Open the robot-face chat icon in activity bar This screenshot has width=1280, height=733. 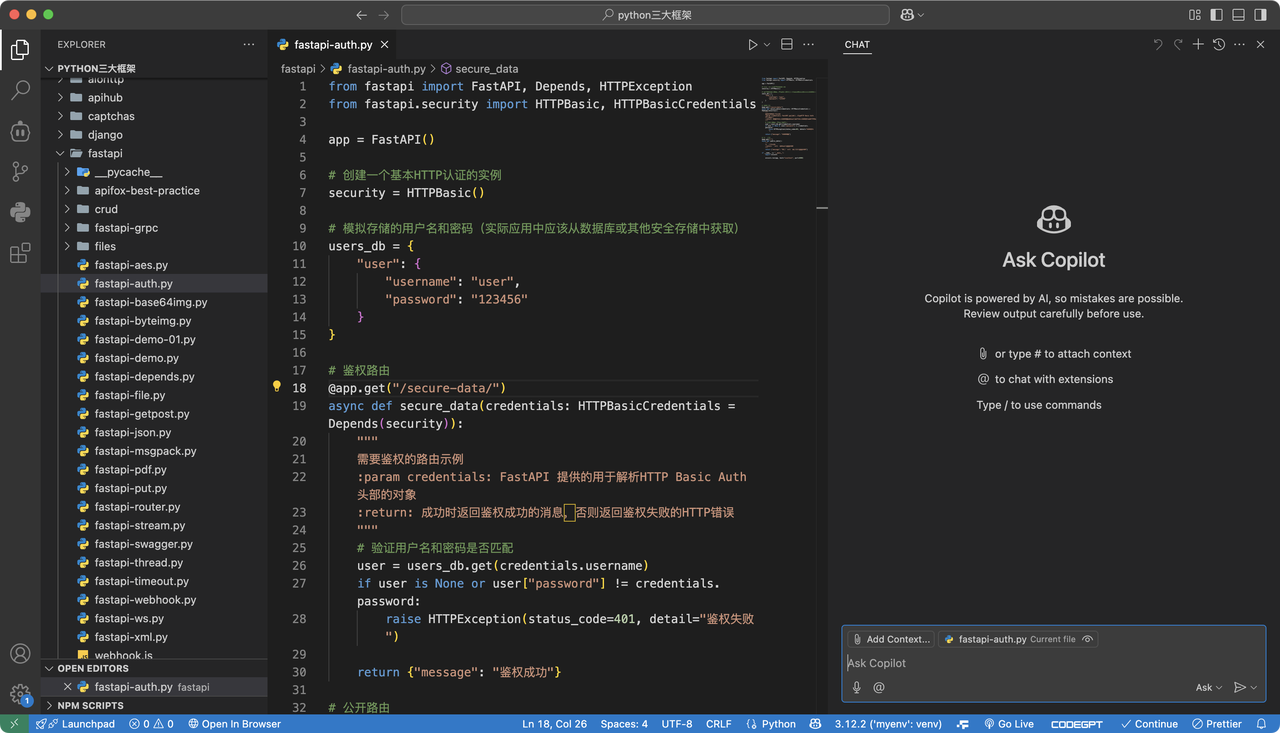pos(20,131)
